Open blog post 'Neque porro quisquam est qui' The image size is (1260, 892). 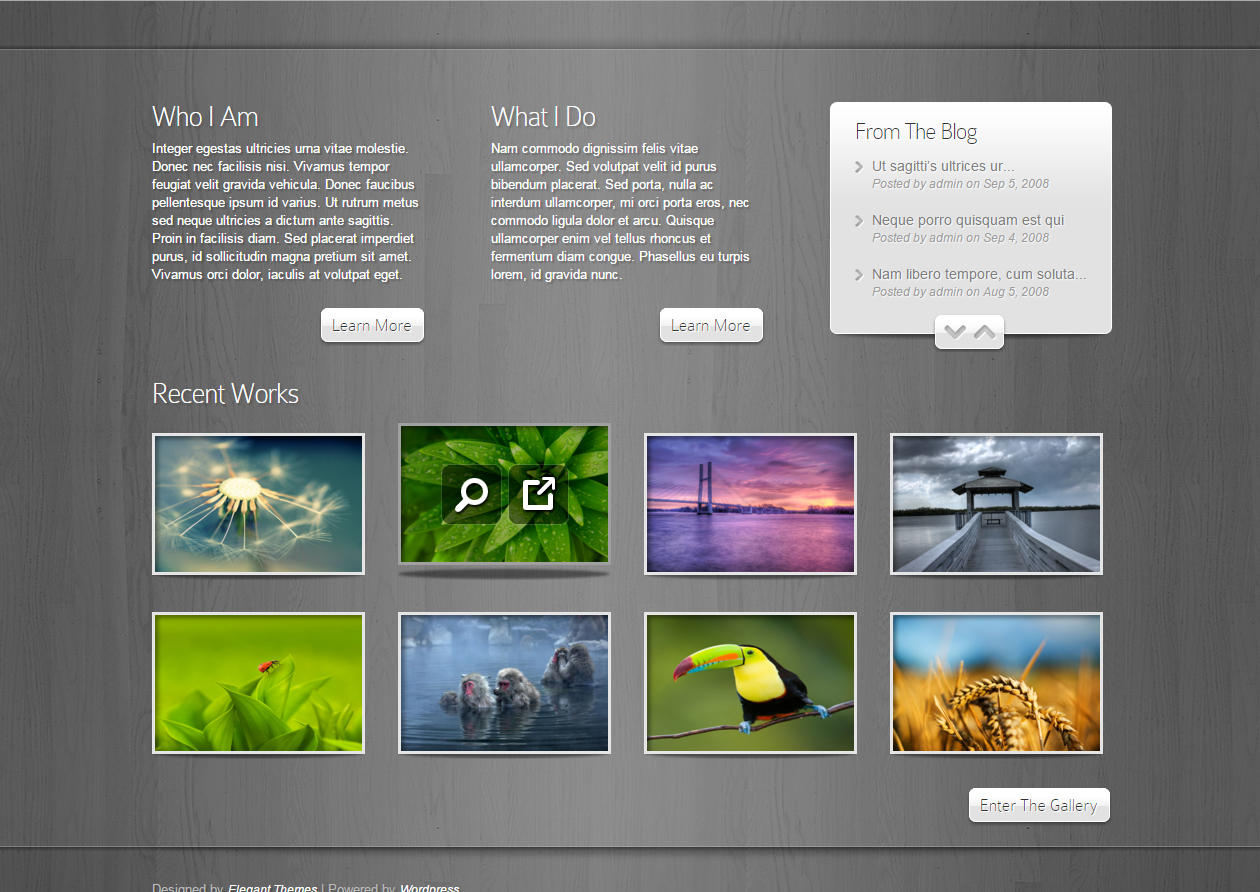[x=967, y=220]
